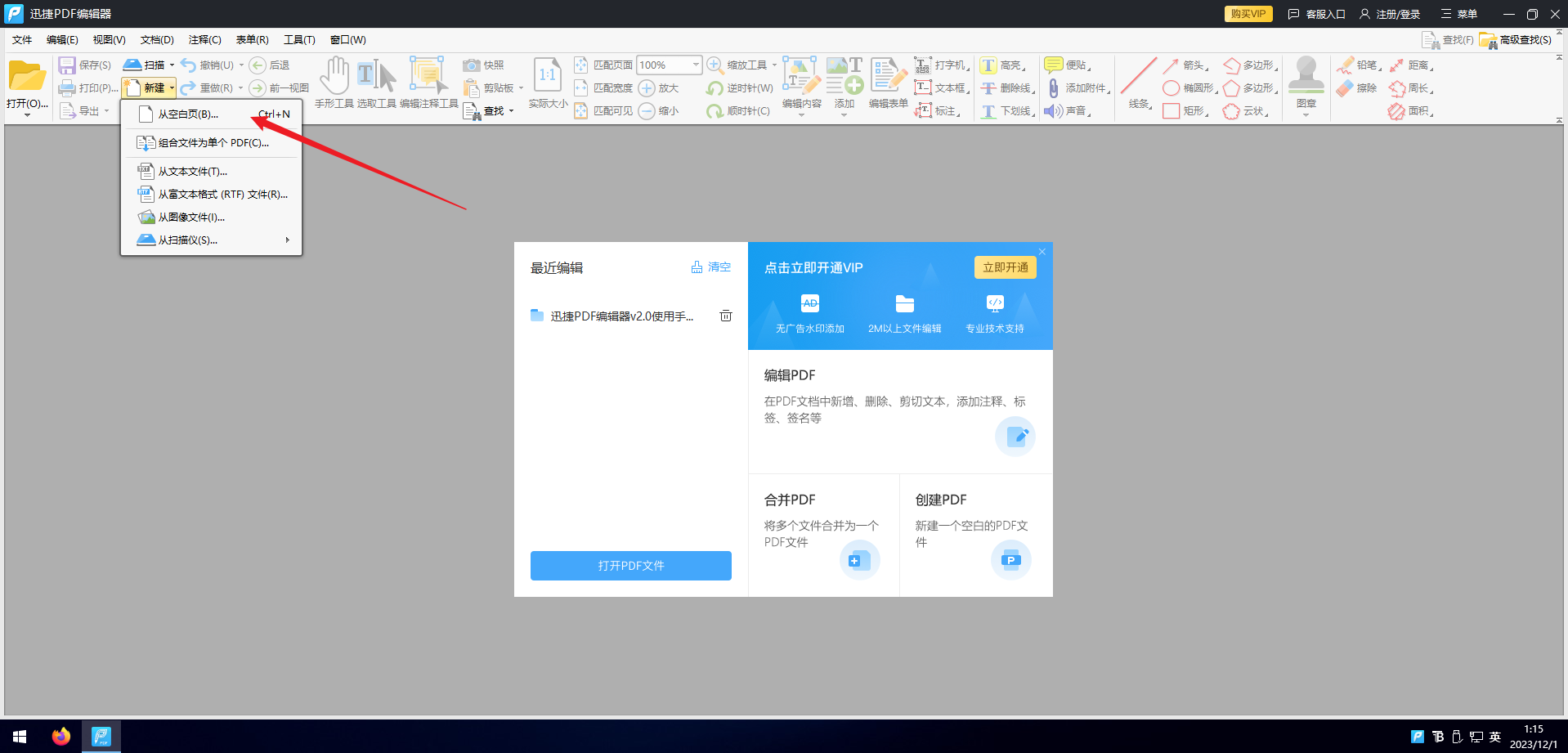Click the Open PDF File (打开PDF文件) button

click(631, 566)
